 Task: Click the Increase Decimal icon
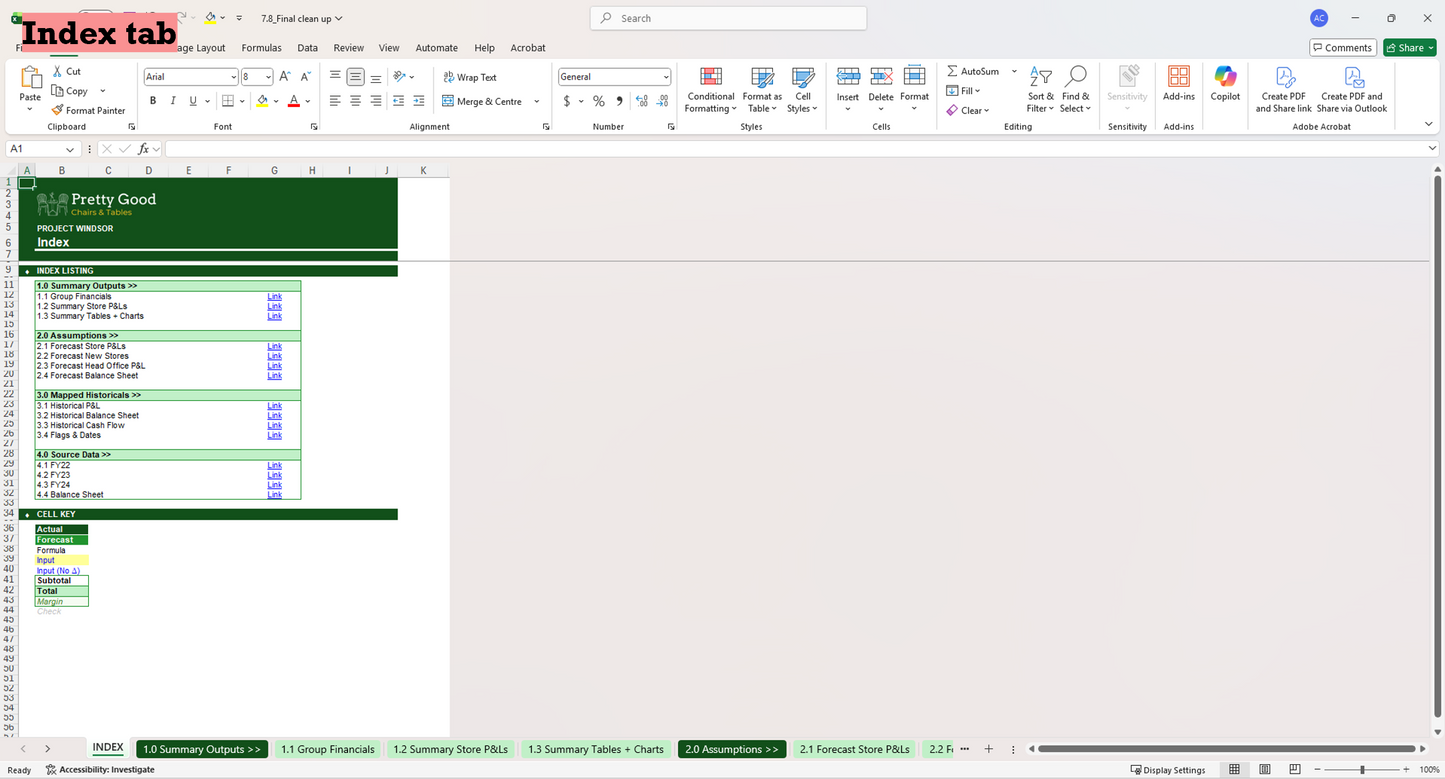[641, 101]
